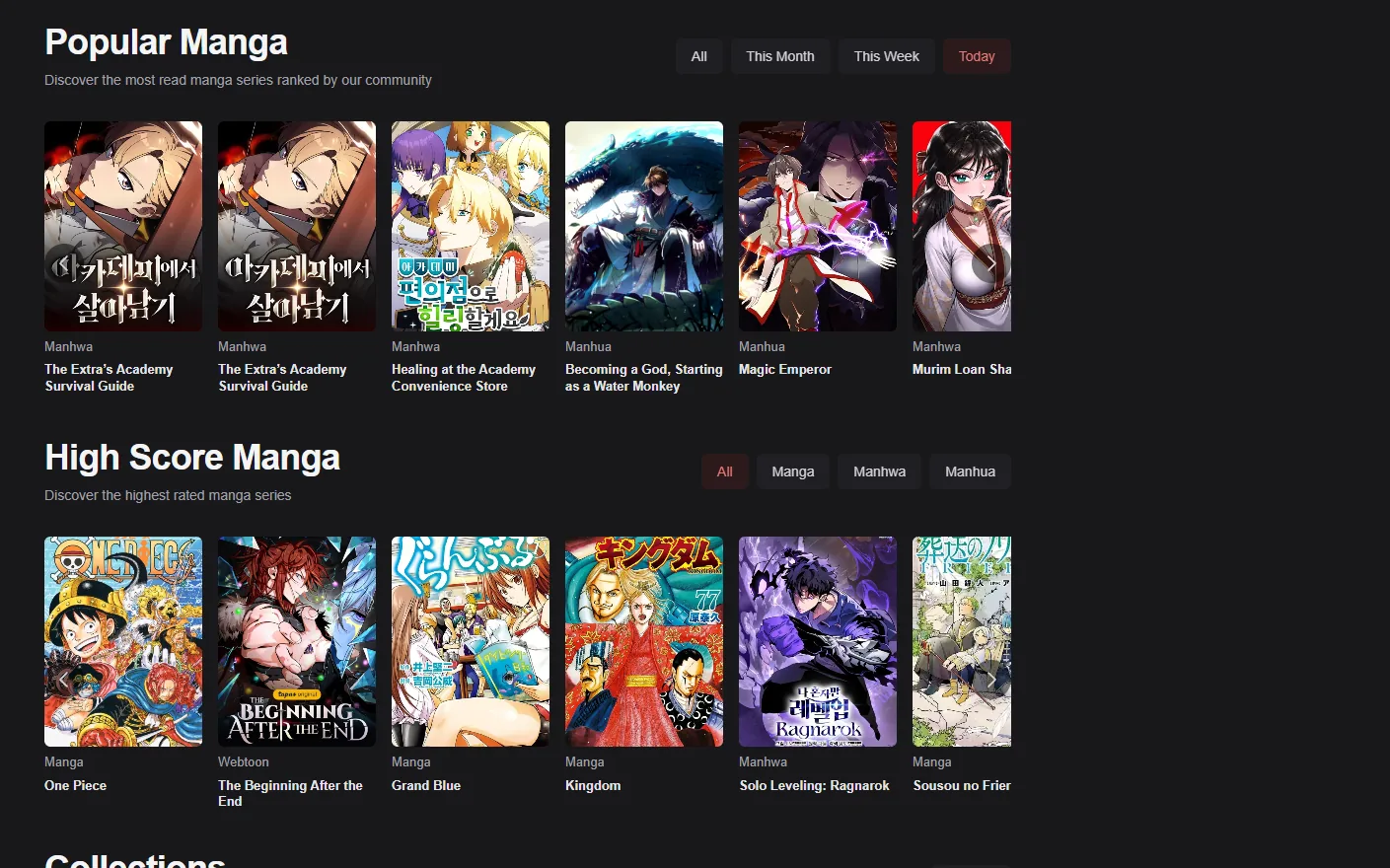Image resolution: width=1390 pixels, height=868 pixels.
Task: Click the High Score Manga section heading
Action: [192, 458]
